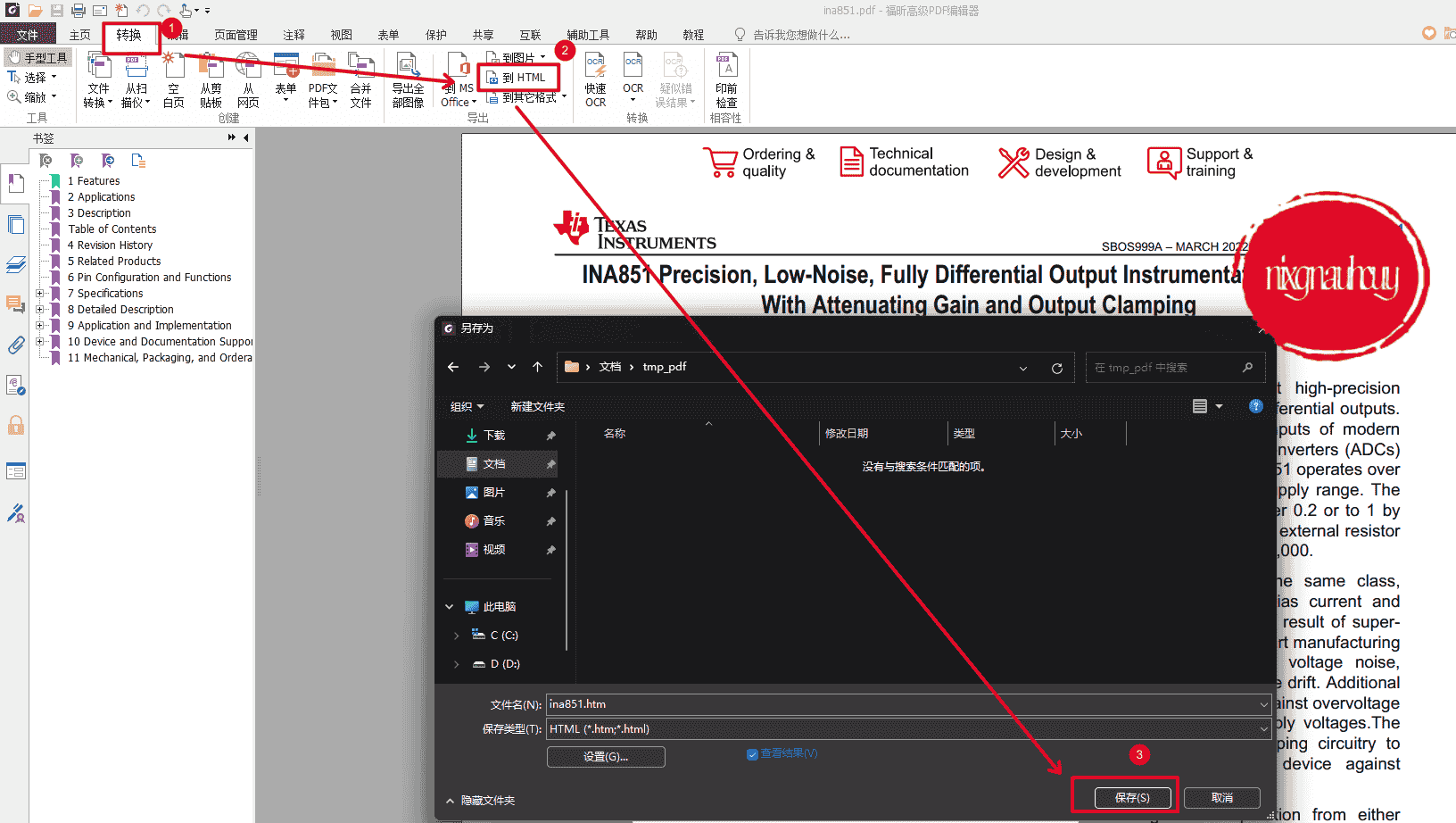
Task: Click the Blank Page (空白页) icon
Action: pos(174,79)
